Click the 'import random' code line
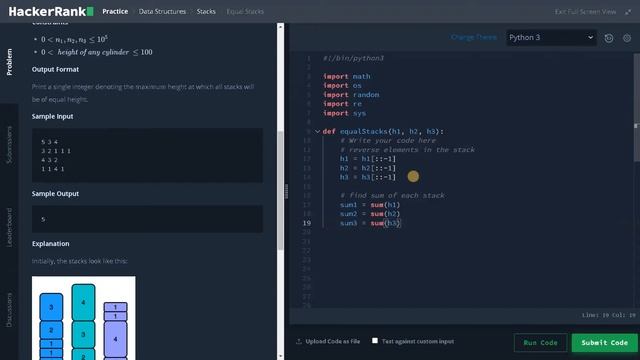The width and height of the screenshot is (640, 360). [x=351, y=95]
